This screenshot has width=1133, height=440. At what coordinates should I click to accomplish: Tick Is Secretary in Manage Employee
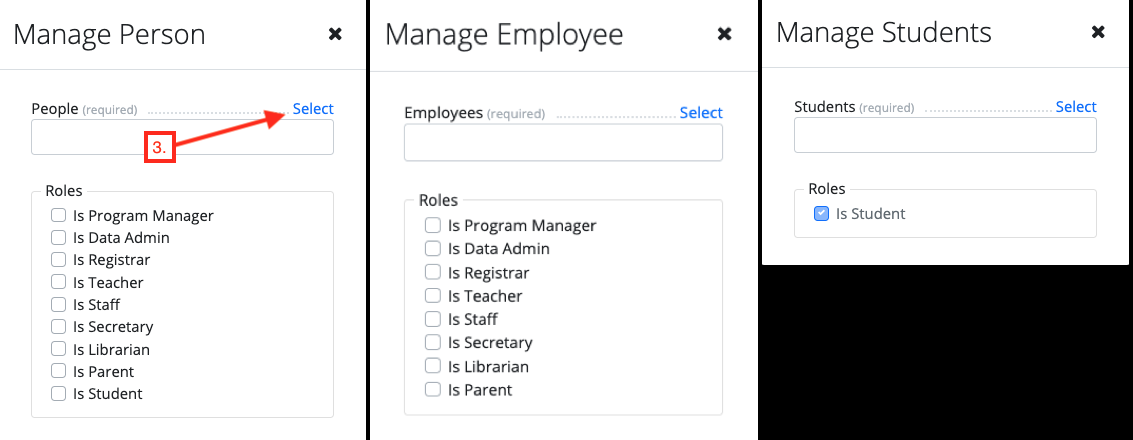pos(433,342)
